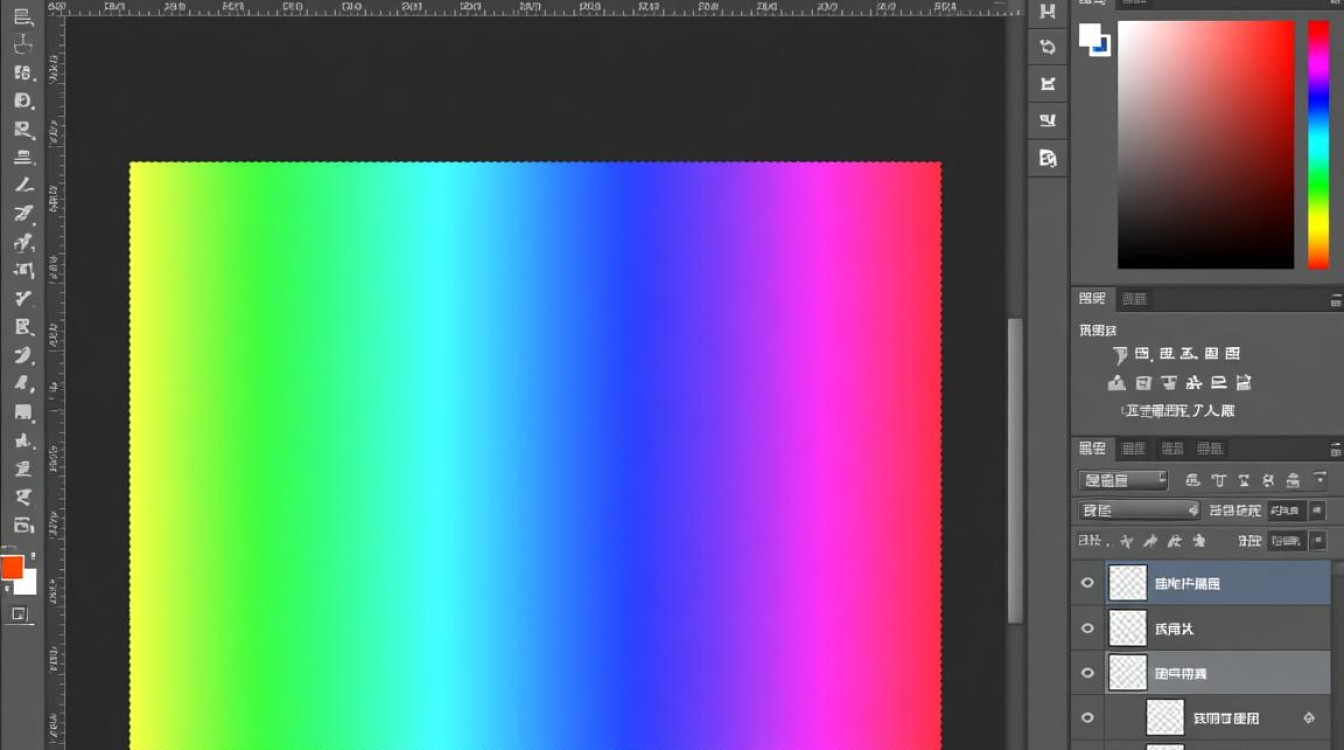
Task: Click the circular arrow icon in the collapsed dock
Action: [x=1047, y=47]
